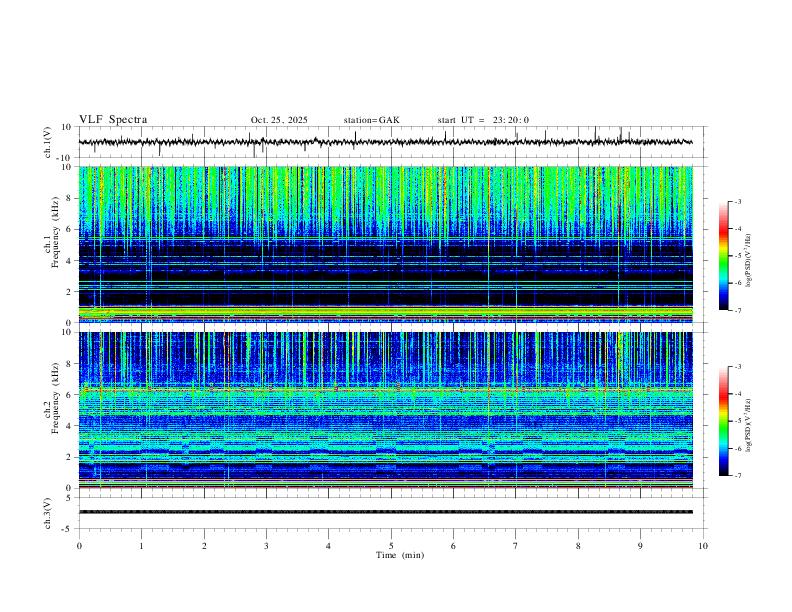Image resolution: width=792 pixels, height=612 pixels.
Task: Click the ch.2 'Frequency (kHz)' axis label
Action: point(55,398)
